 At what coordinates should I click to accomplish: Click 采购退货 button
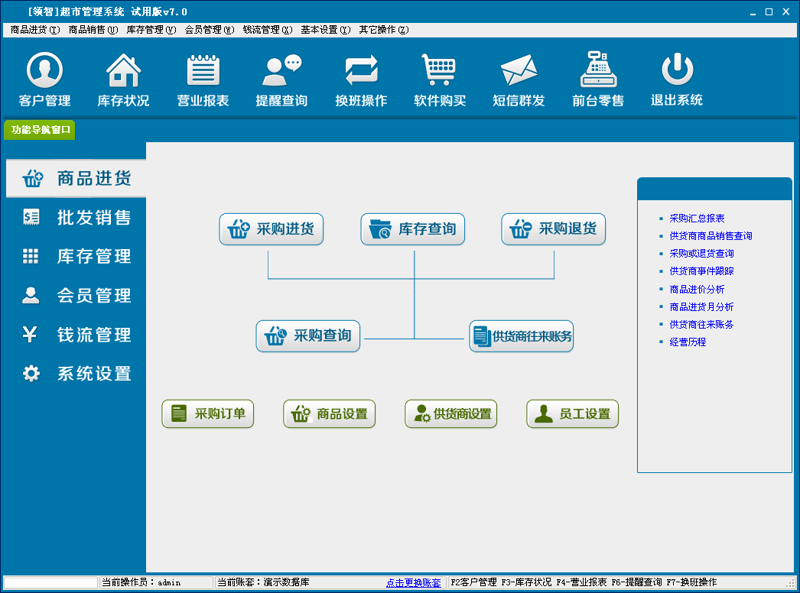[x=554, y=229]
